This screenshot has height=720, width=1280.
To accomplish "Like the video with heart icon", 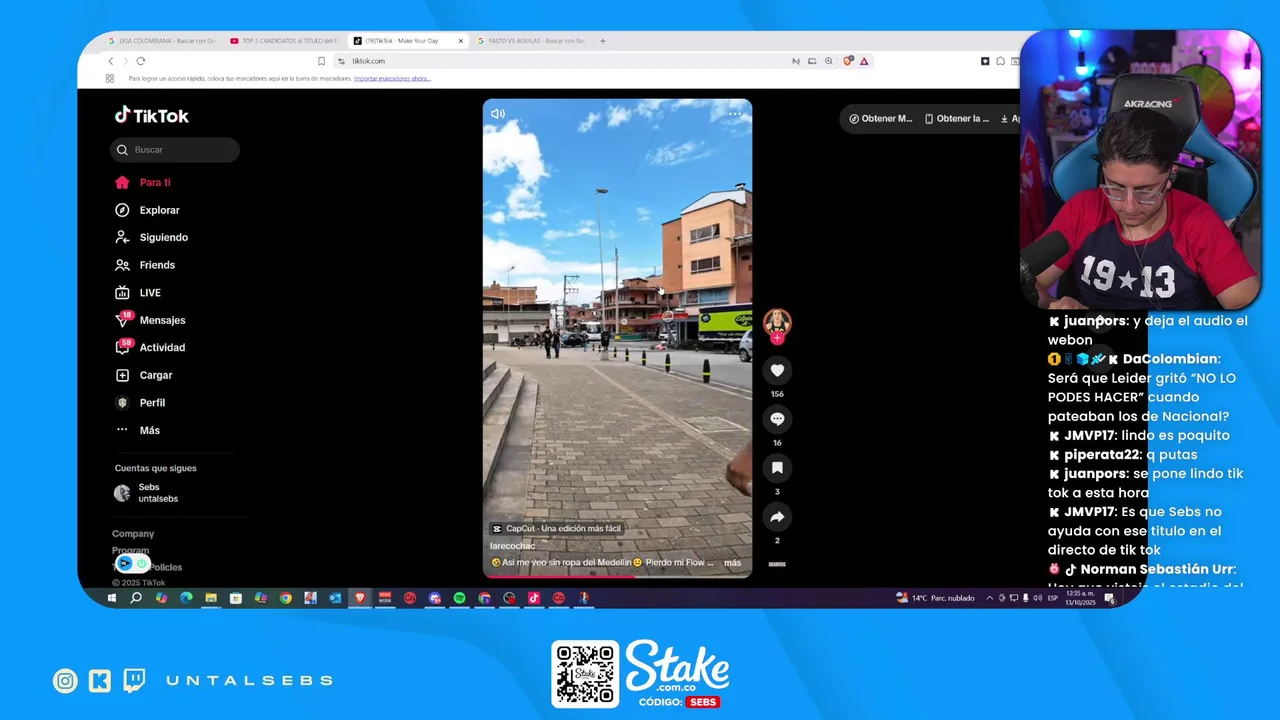I will [x=777, y=370].
